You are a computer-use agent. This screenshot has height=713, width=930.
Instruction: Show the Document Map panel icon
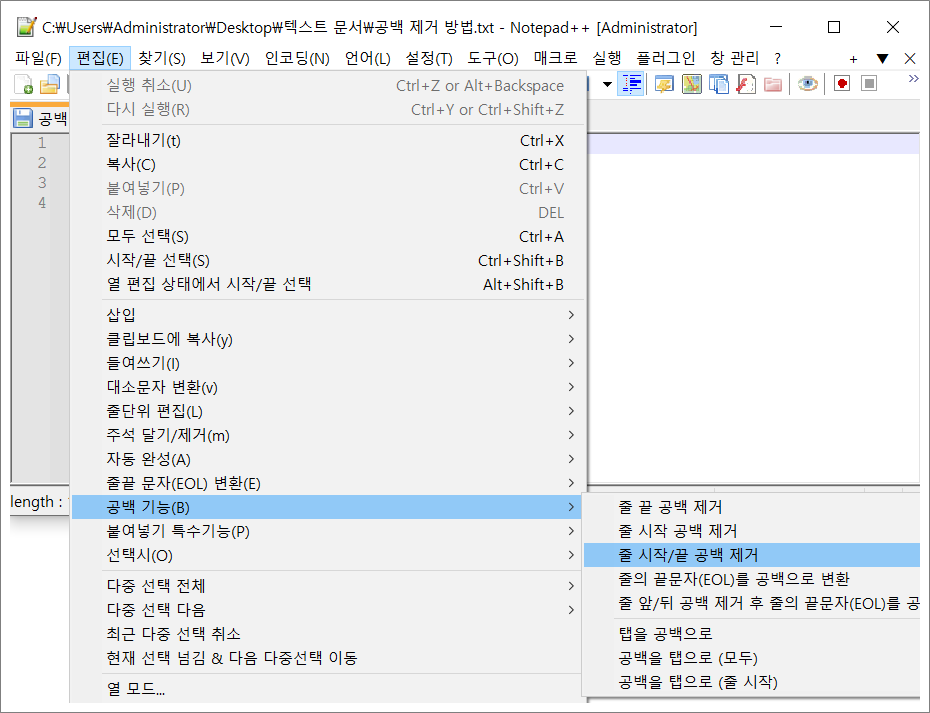692,84
